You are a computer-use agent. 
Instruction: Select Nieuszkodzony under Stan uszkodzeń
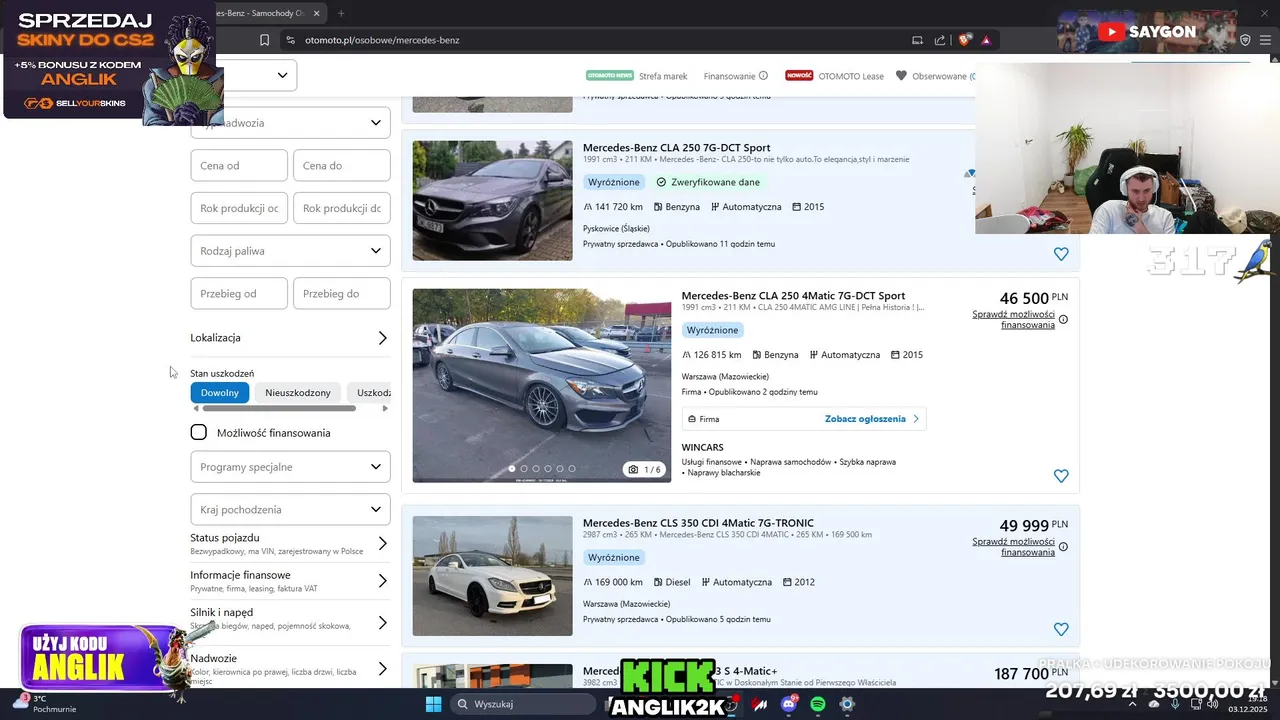298,393
